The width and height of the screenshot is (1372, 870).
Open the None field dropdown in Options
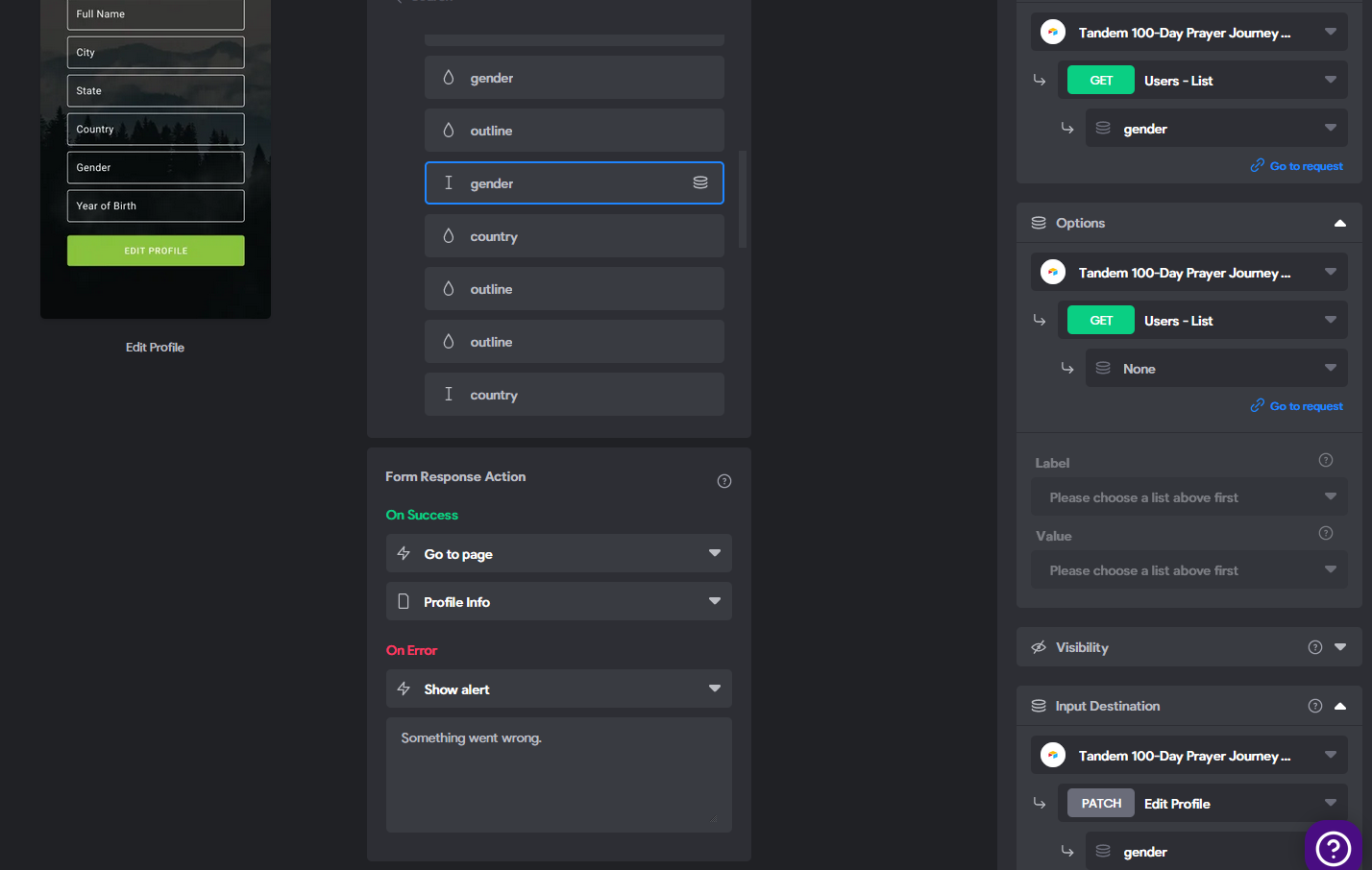(x=1216, y=368)
